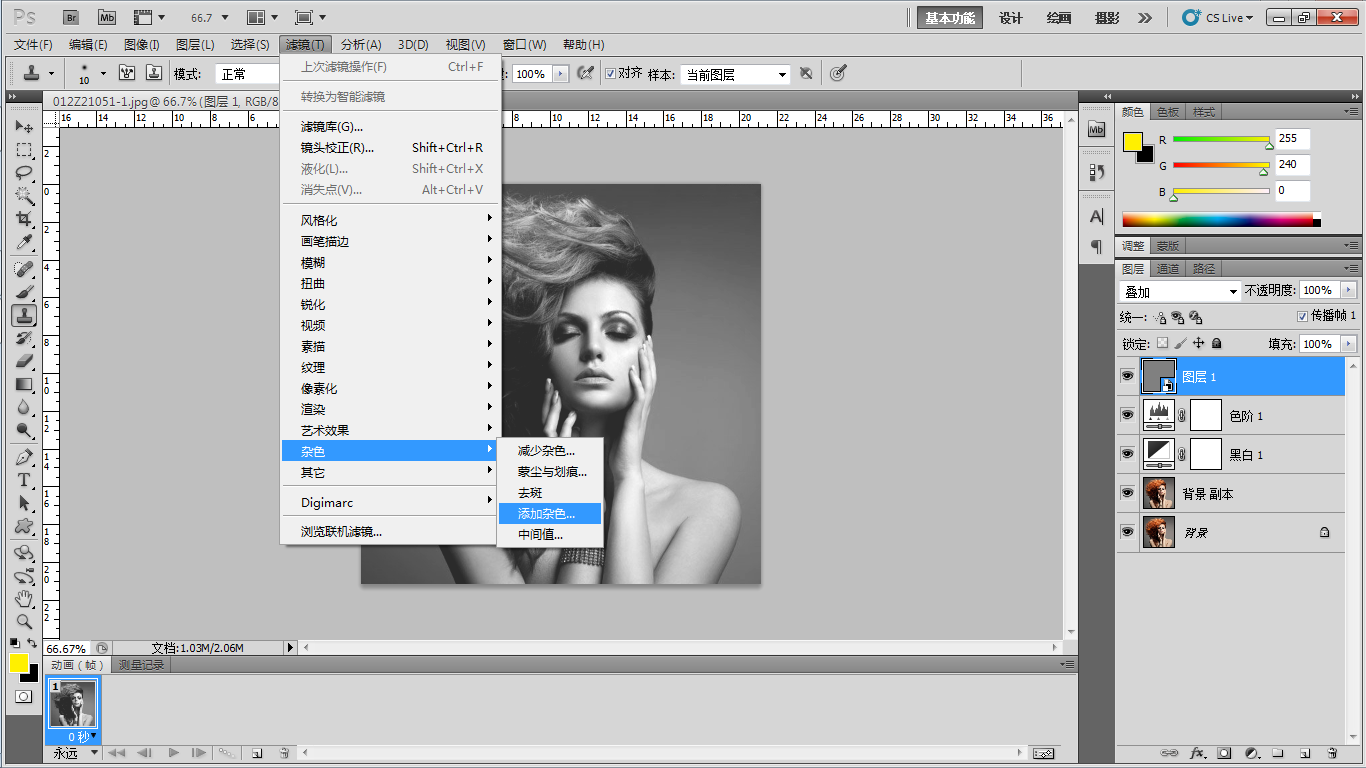Expand the 样本 dropdown showing 当前图层

[x=736, y=74]
